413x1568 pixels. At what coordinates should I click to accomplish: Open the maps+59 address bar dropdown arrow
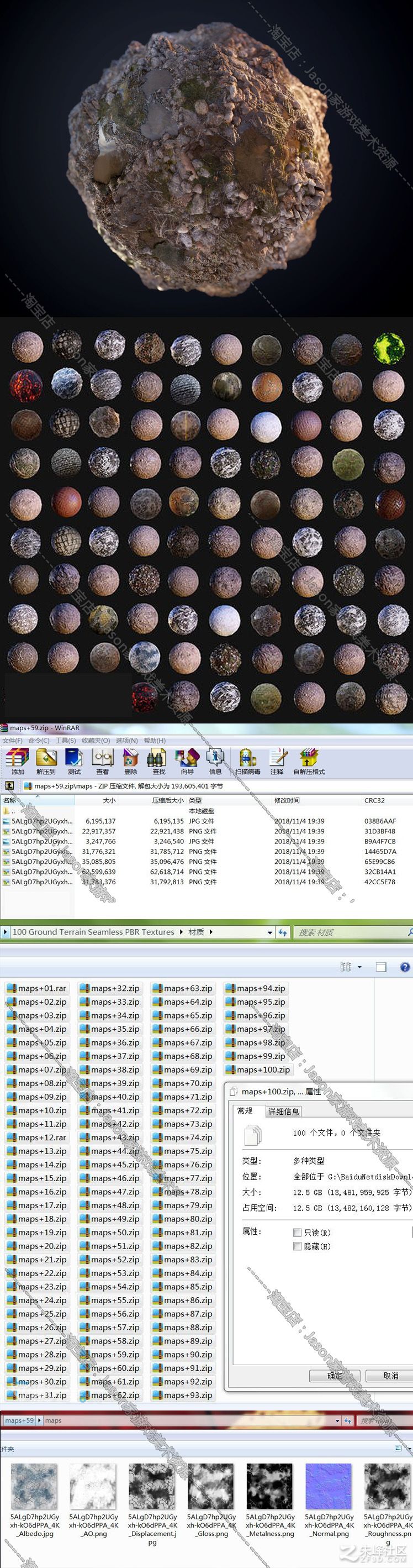pyautogui.click(x=337, y=1420)
